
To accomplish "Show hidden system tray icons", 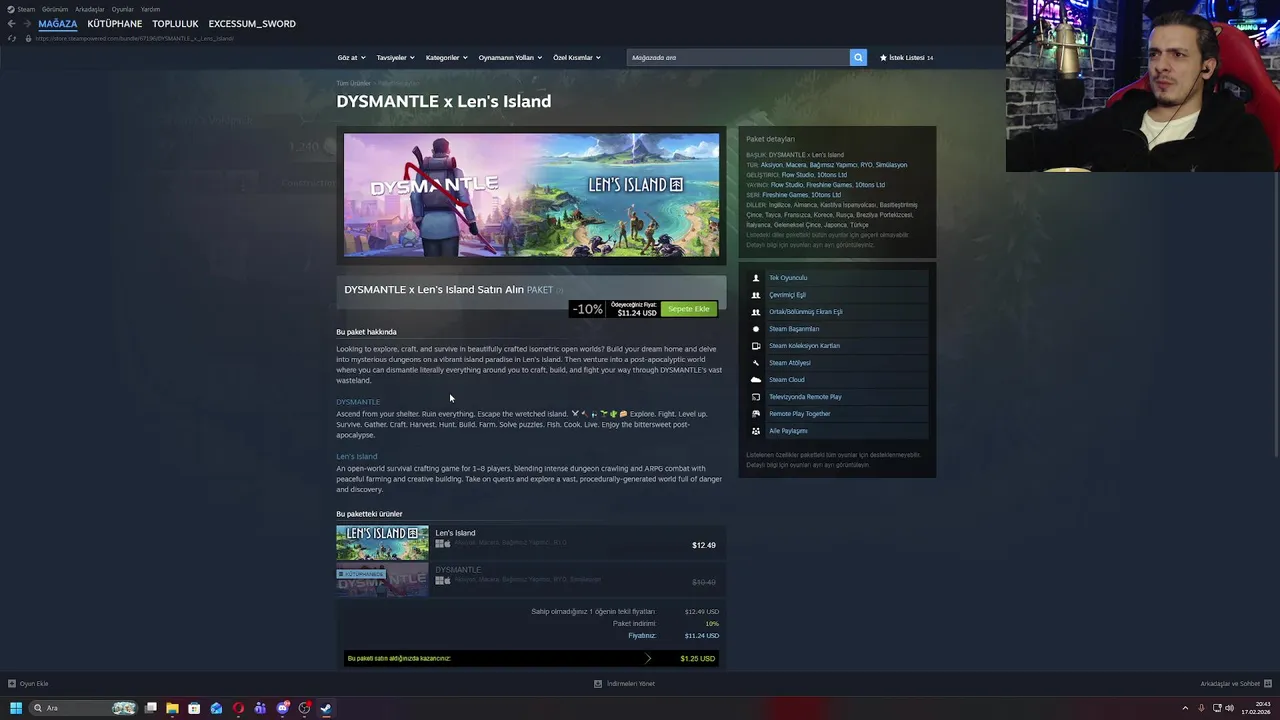I will tap(1187, 708).
